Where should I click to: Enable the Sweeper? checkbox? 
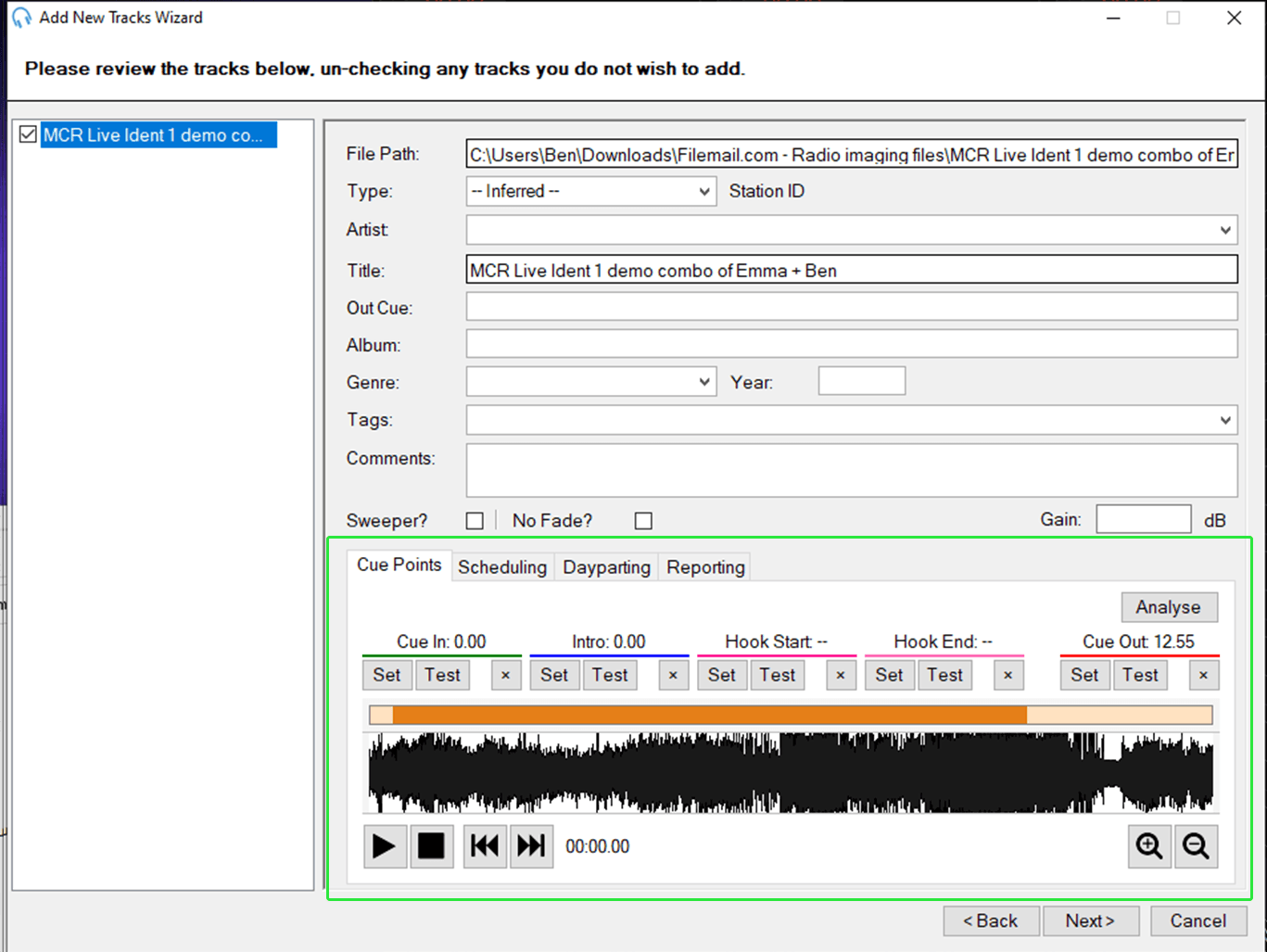[x=475, y=520]
